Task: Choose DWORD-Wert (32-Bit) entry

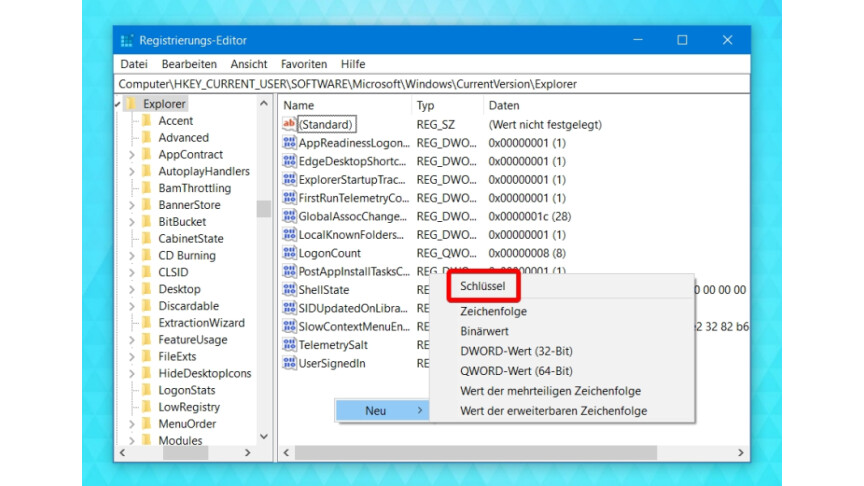Action: click(x=516, y=351)
